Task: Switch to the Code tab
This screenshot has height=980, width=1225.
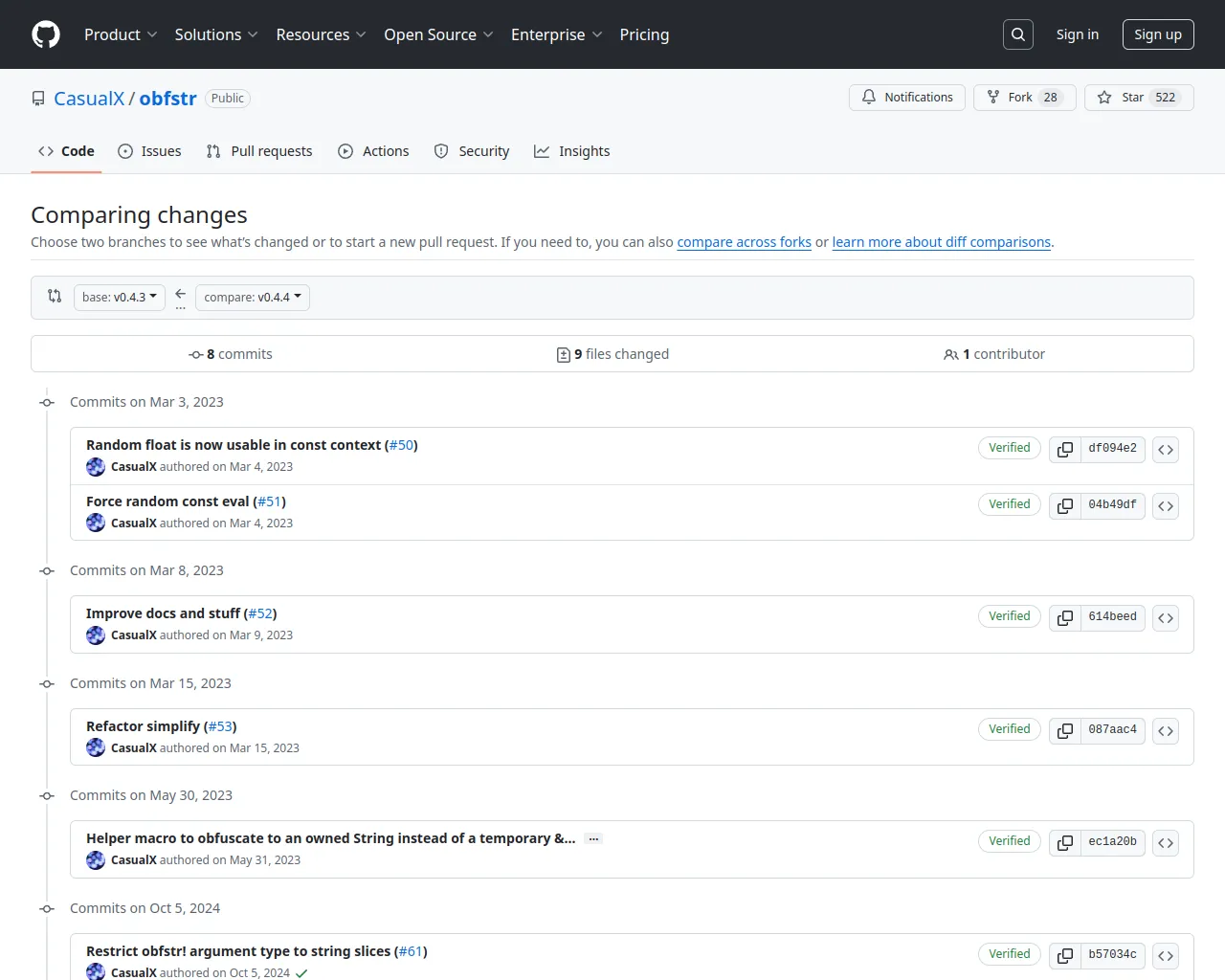Action: coord(66,151)
